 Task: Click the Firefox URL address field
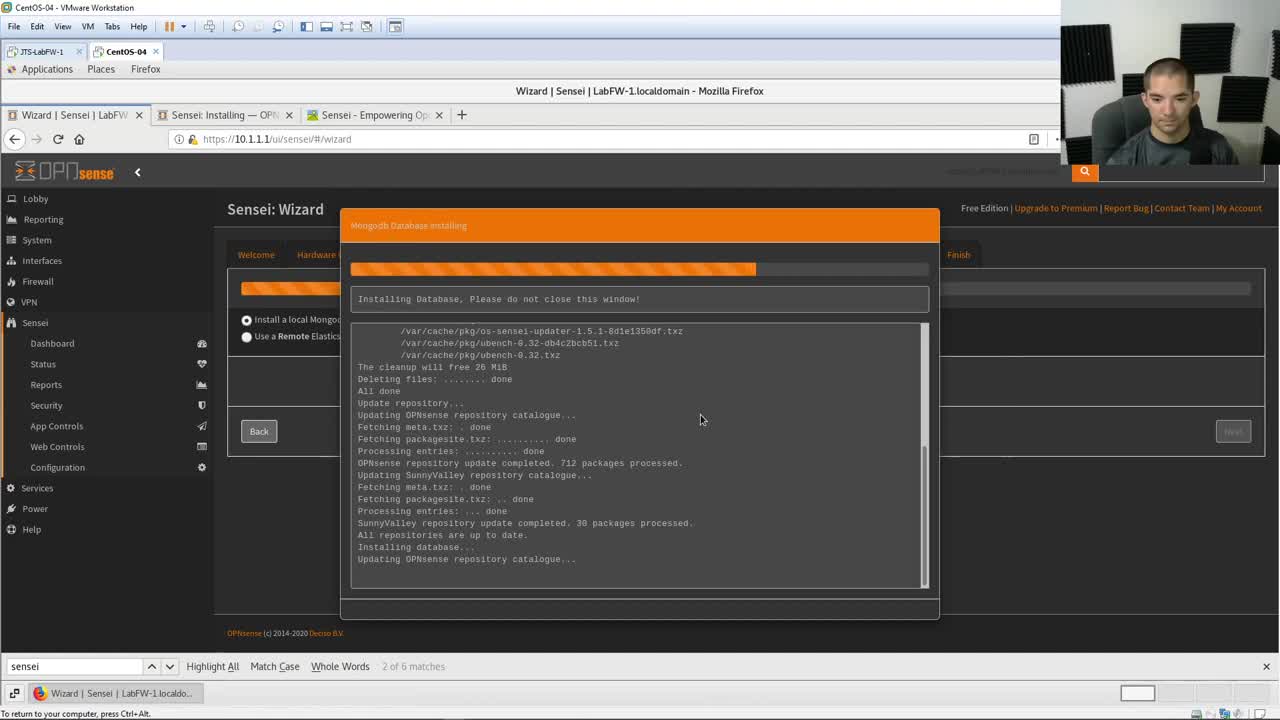[600, 139]
